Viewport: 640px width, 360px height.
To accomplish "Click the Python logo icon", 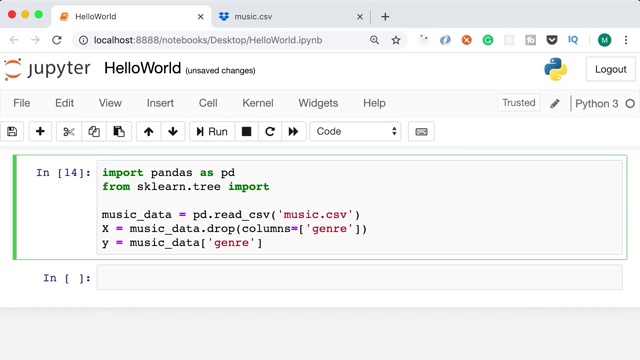I will (x=556, y=69).
